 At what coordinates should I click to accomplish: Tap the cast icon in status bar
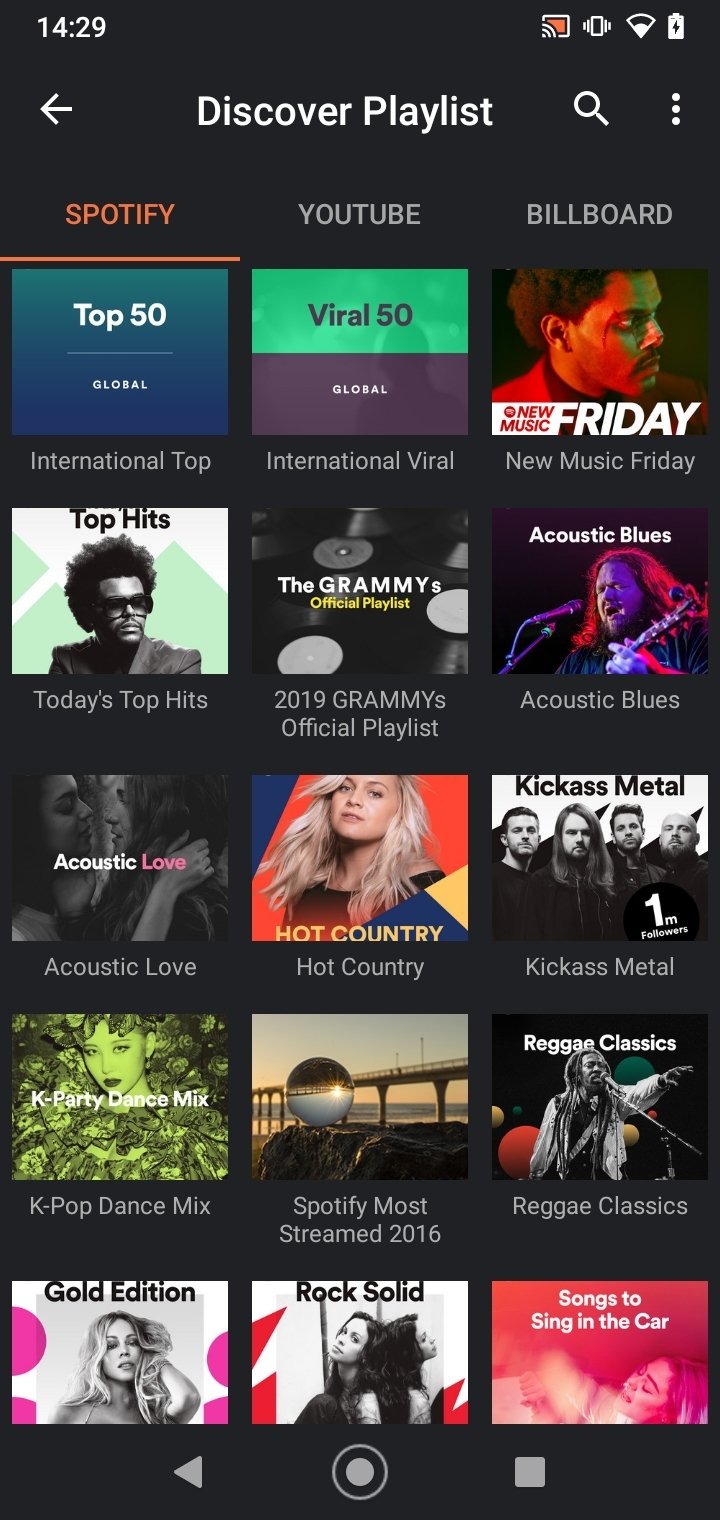555,27
